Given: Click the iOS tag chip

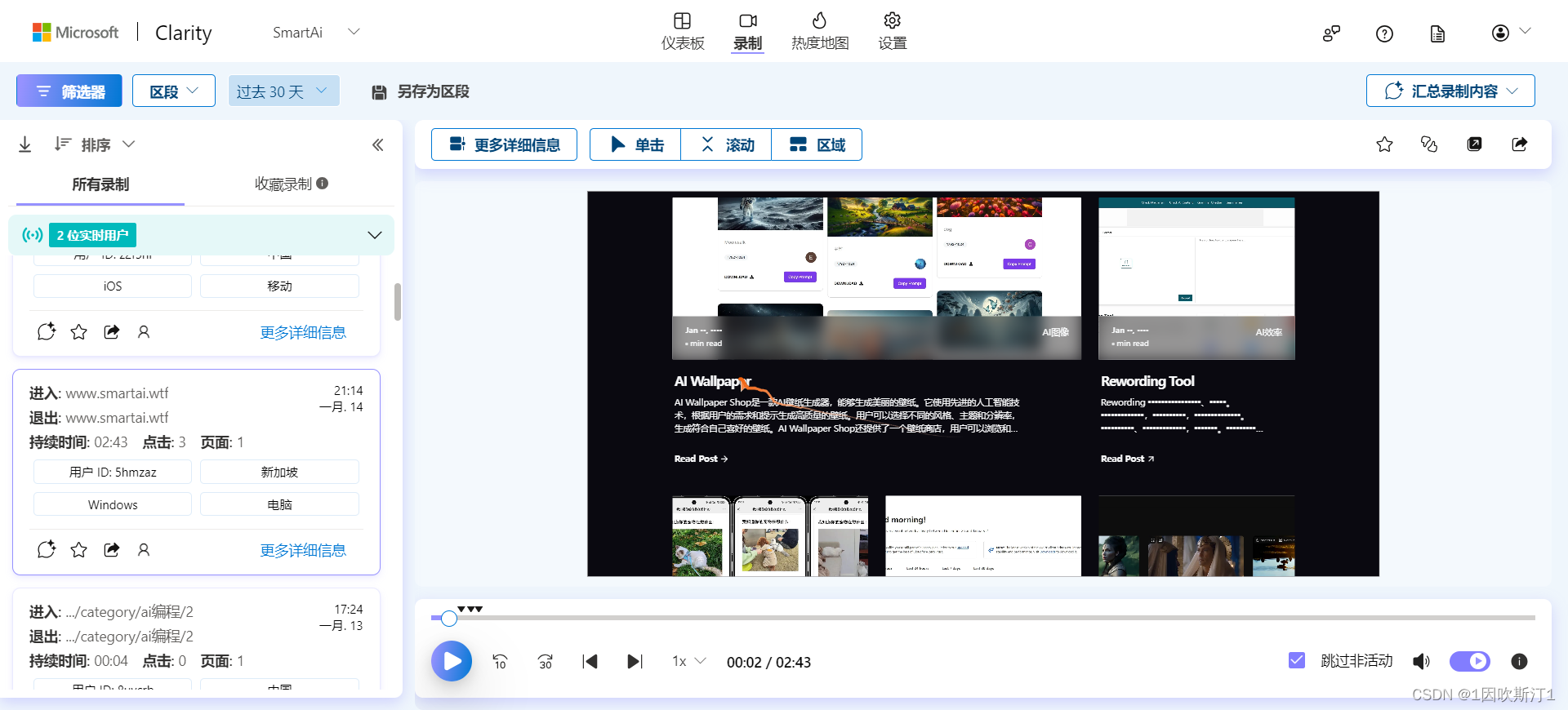Looking at the screenshot, I should coord(113,286).
